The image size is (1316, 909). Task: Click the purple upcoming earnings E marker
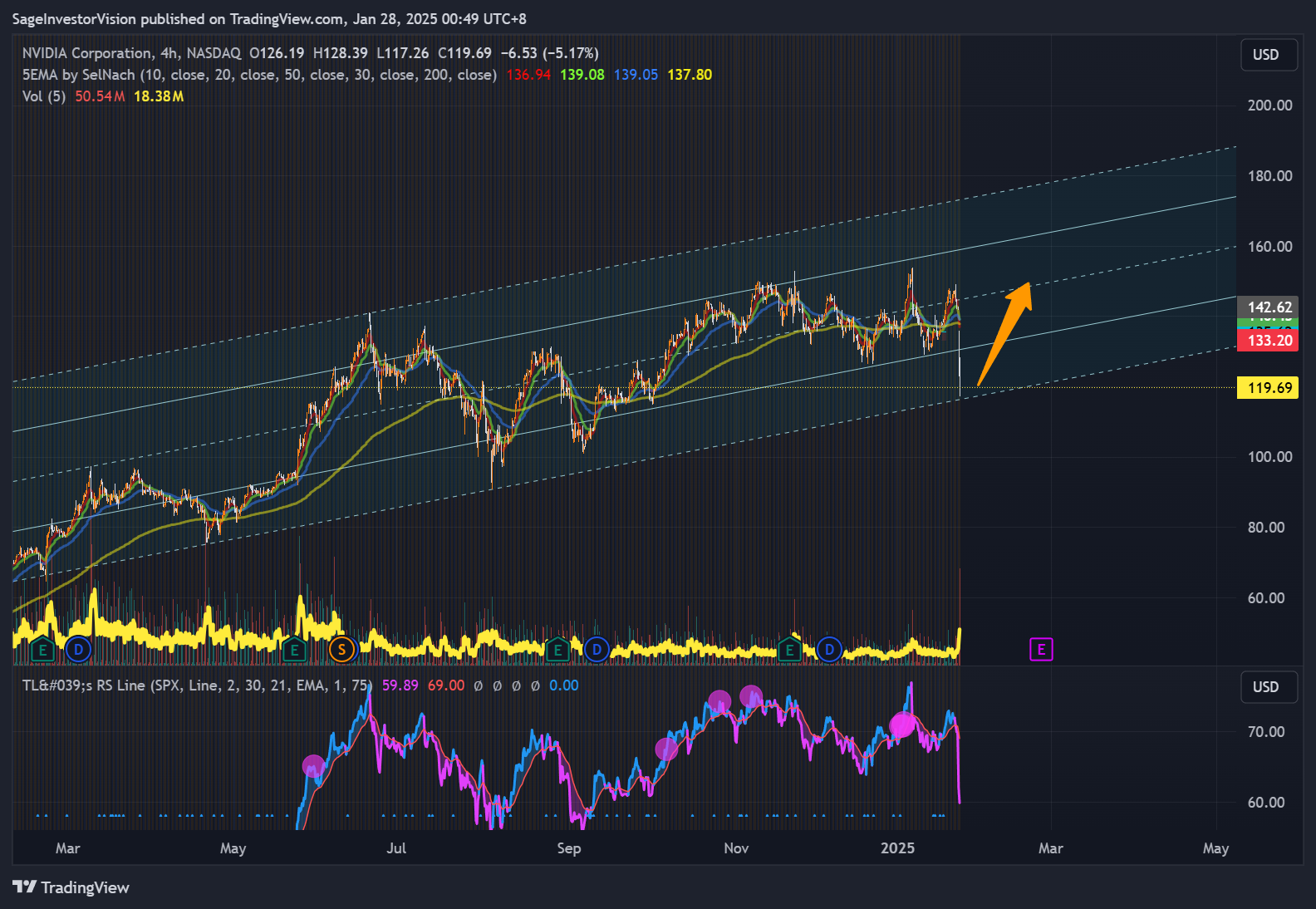pos(1041,650)
